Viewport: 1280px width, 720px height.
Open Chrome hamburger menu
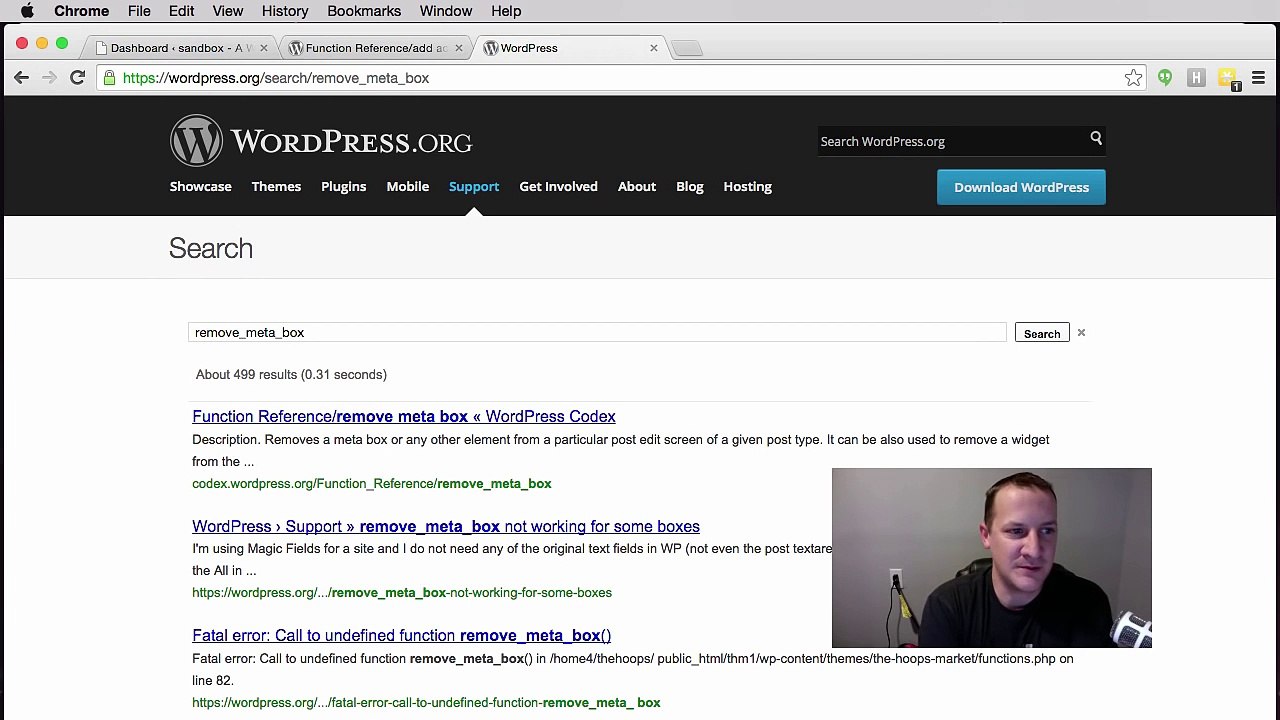point(1259,78)
